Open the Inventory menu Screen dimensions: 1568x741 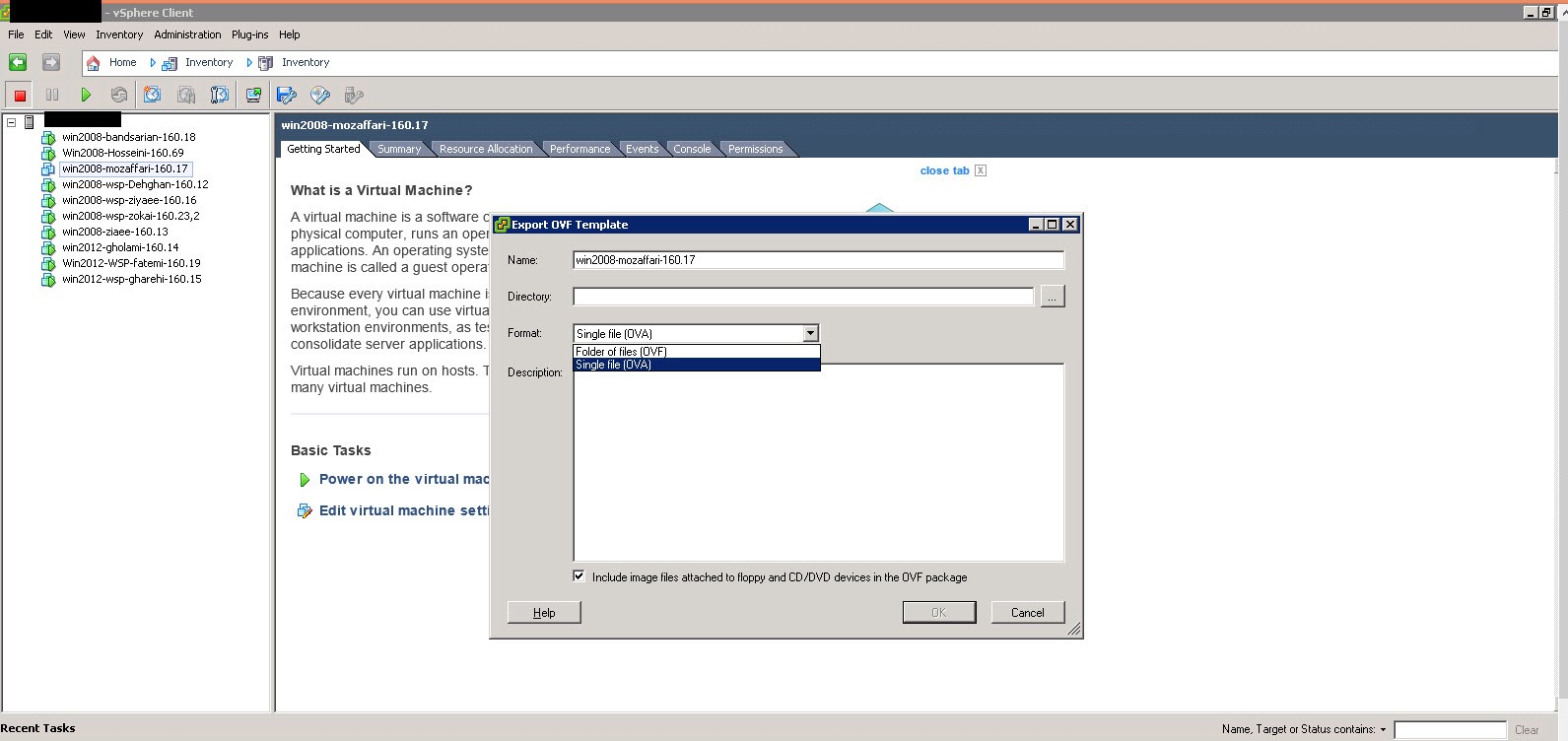[119, 34]
